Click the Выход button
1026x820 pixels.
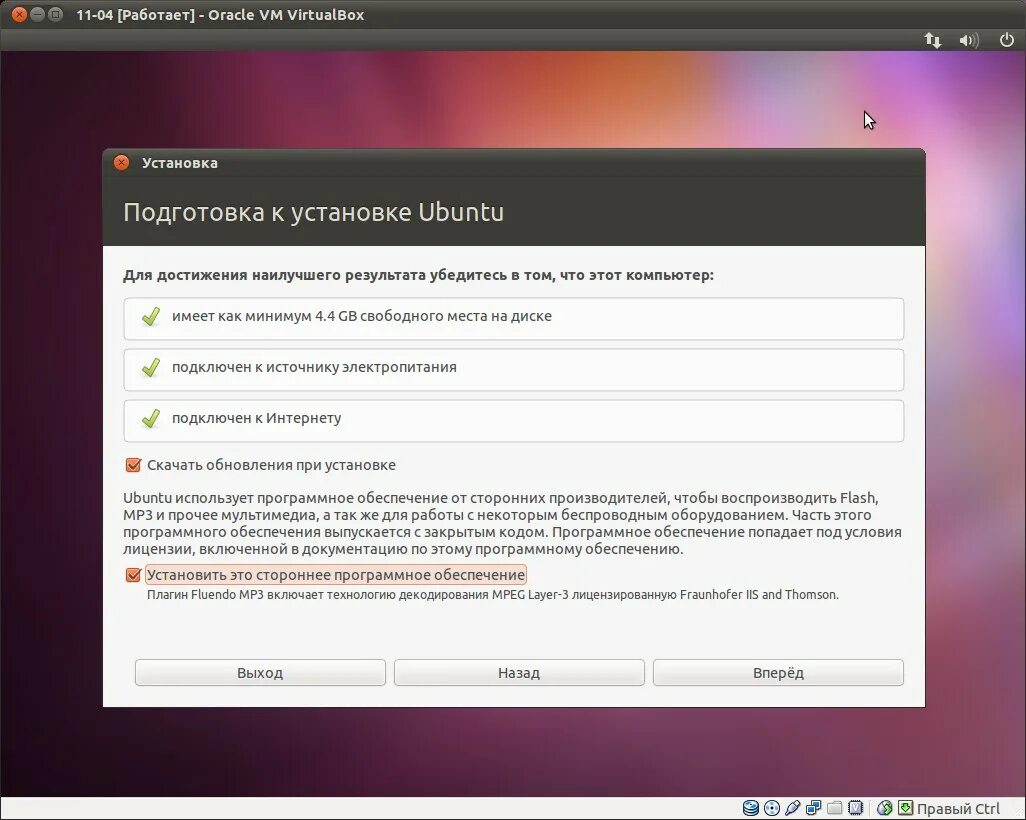260,673
